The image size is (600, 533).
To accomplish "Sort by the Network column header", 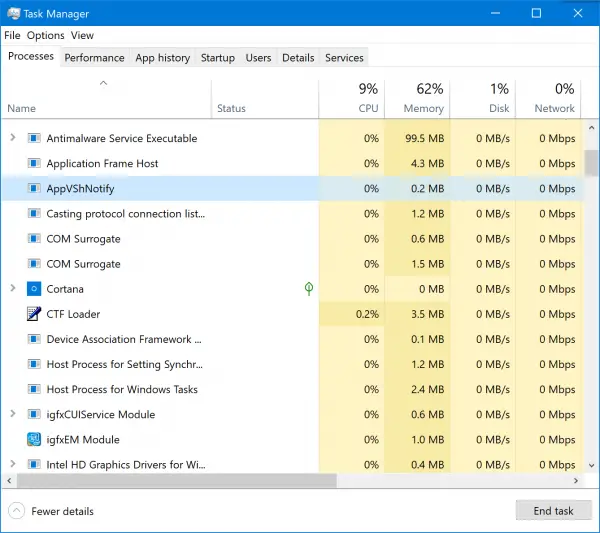I will pos(548,99).
